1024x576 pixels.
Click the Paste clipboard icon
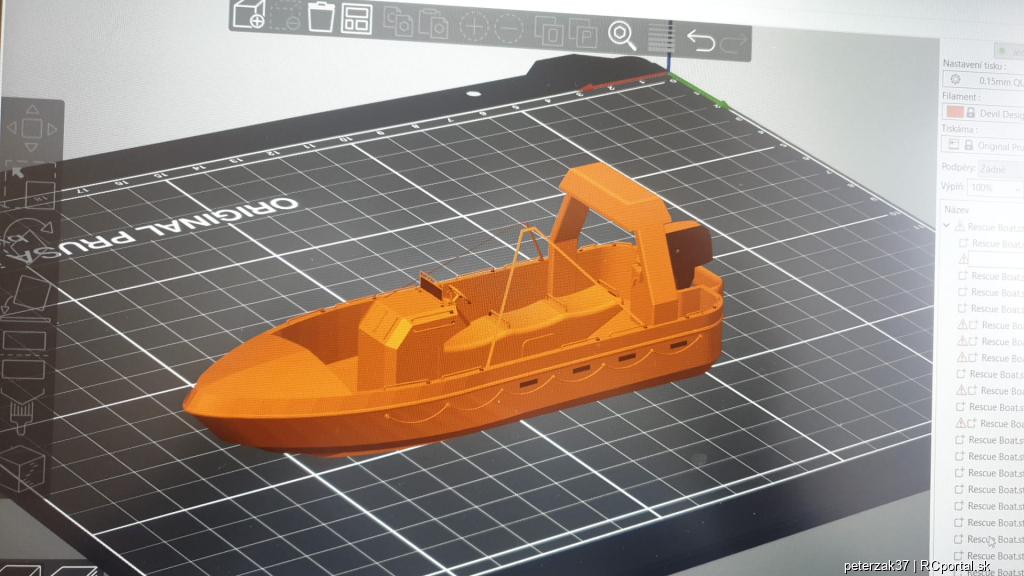pos(433,24)
